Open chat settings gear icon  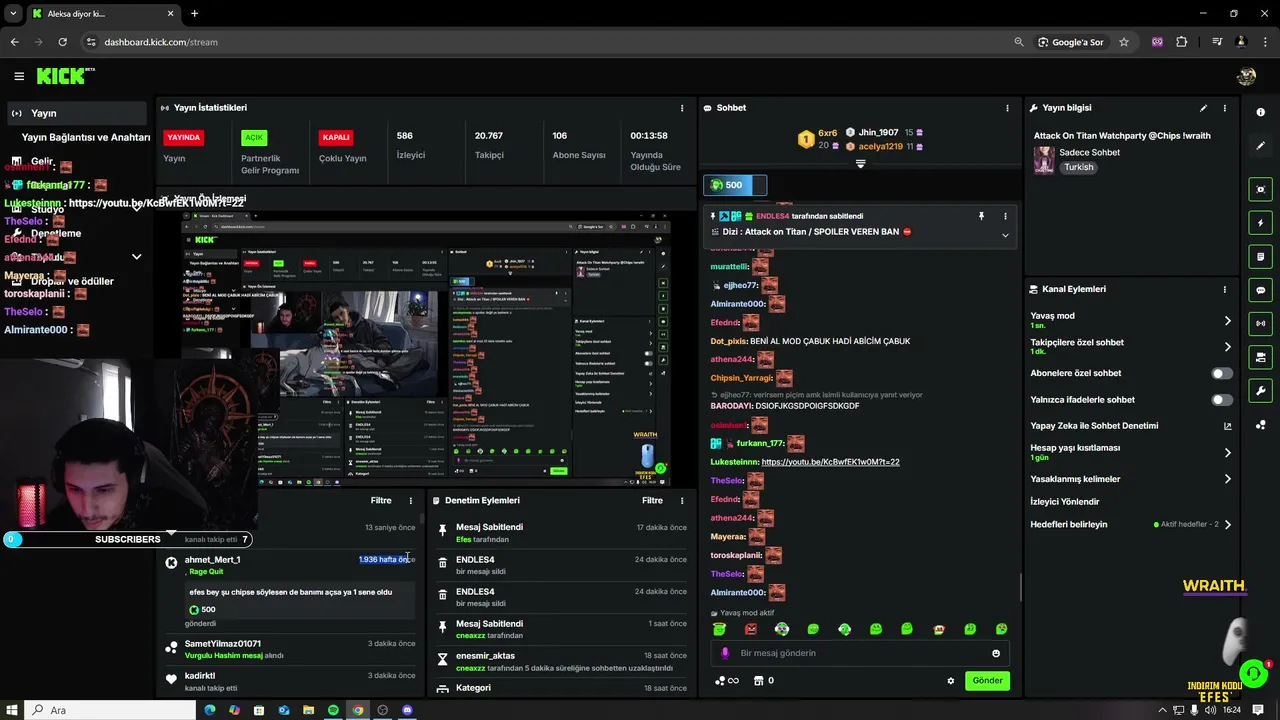click(951, 681)
